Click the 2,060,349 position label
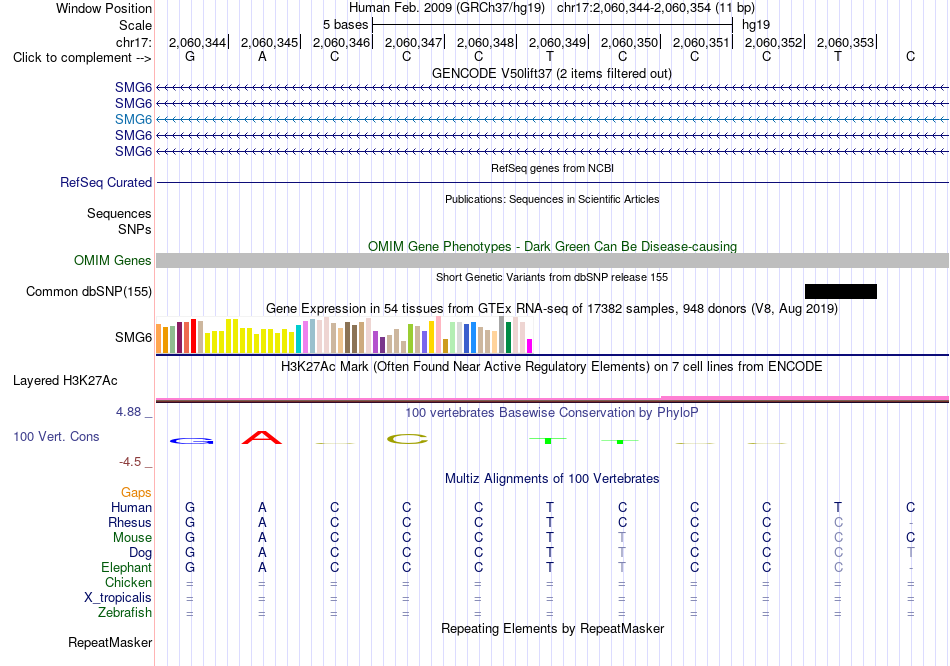 point(557,42)
